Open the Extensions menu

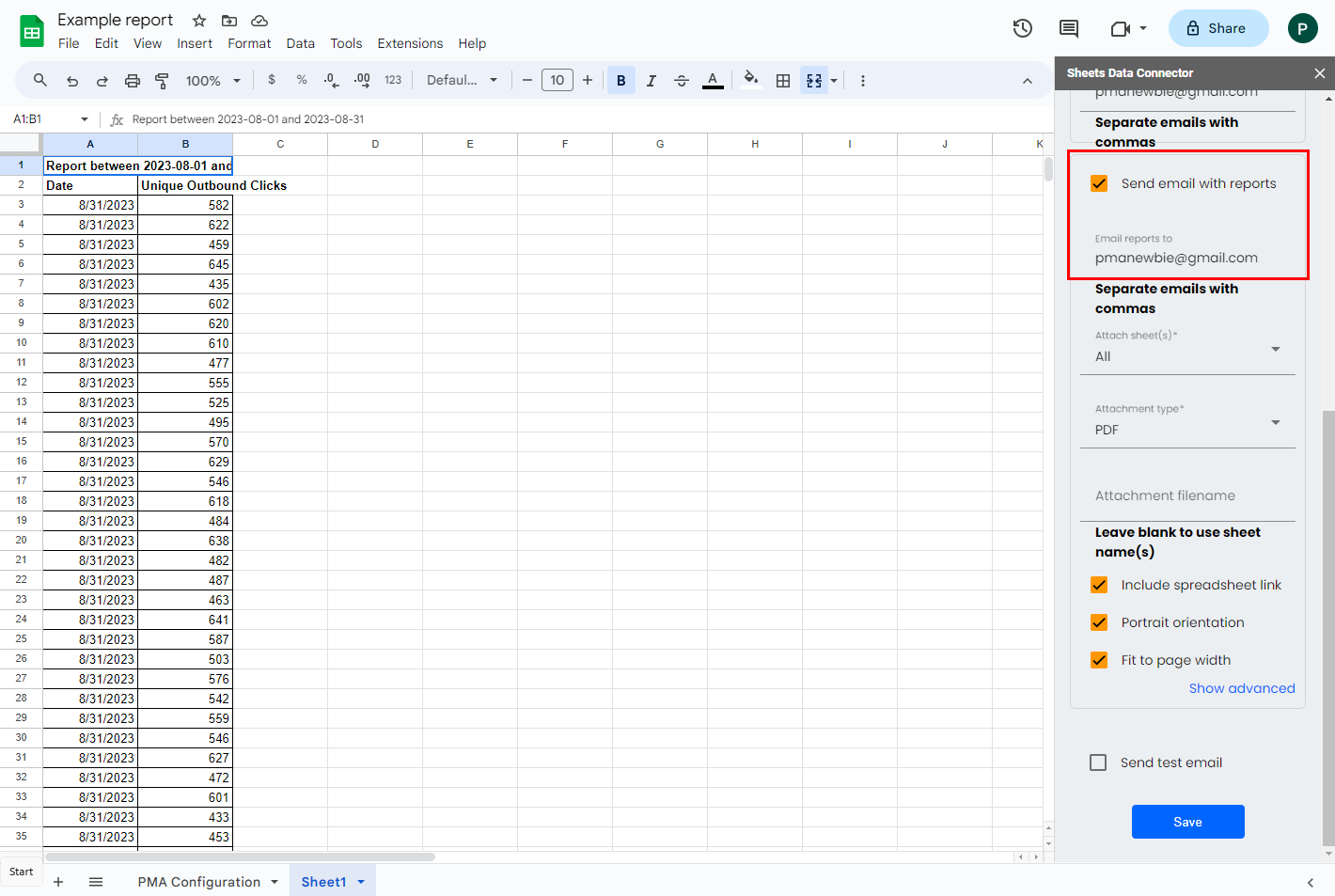(x=410, y=43)
